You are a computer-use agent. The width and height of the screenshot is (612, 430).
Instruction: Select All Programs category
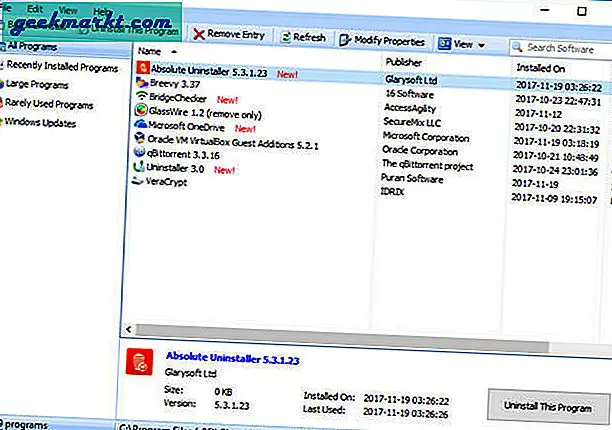32,46
